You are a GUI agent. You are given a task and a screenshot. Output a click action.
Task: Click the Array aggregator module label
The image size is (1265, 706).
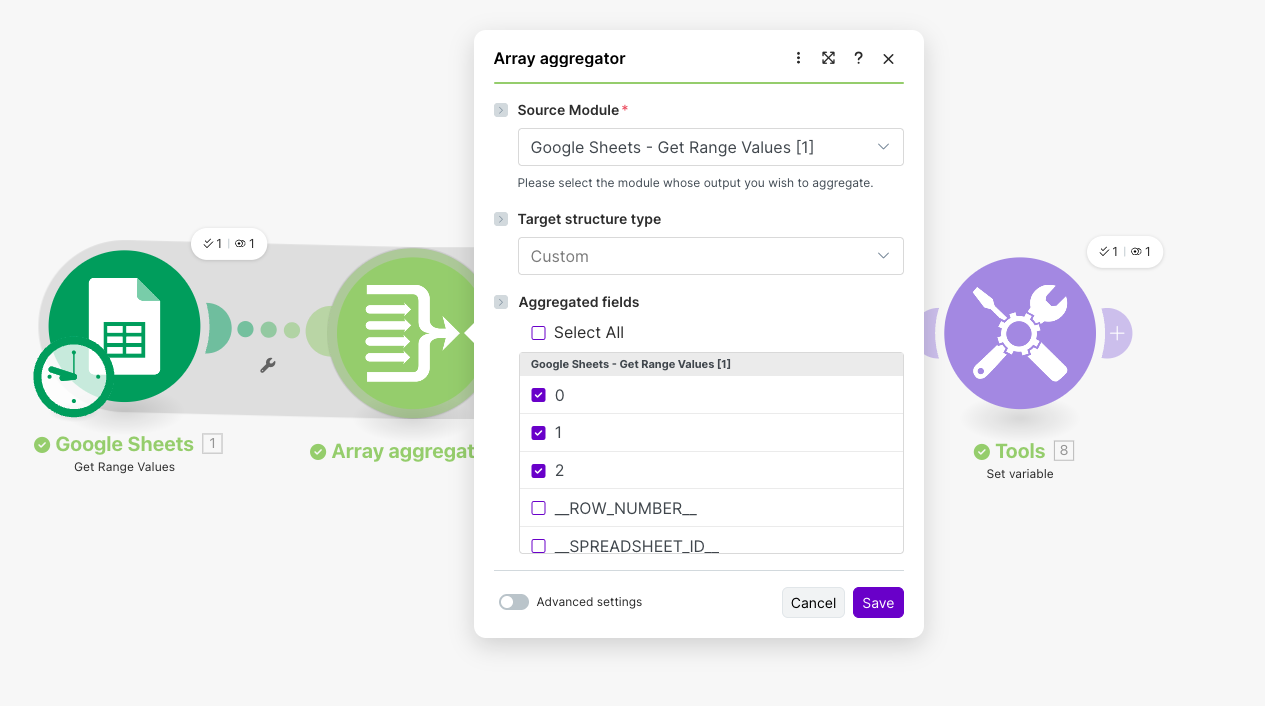point(402,451)
